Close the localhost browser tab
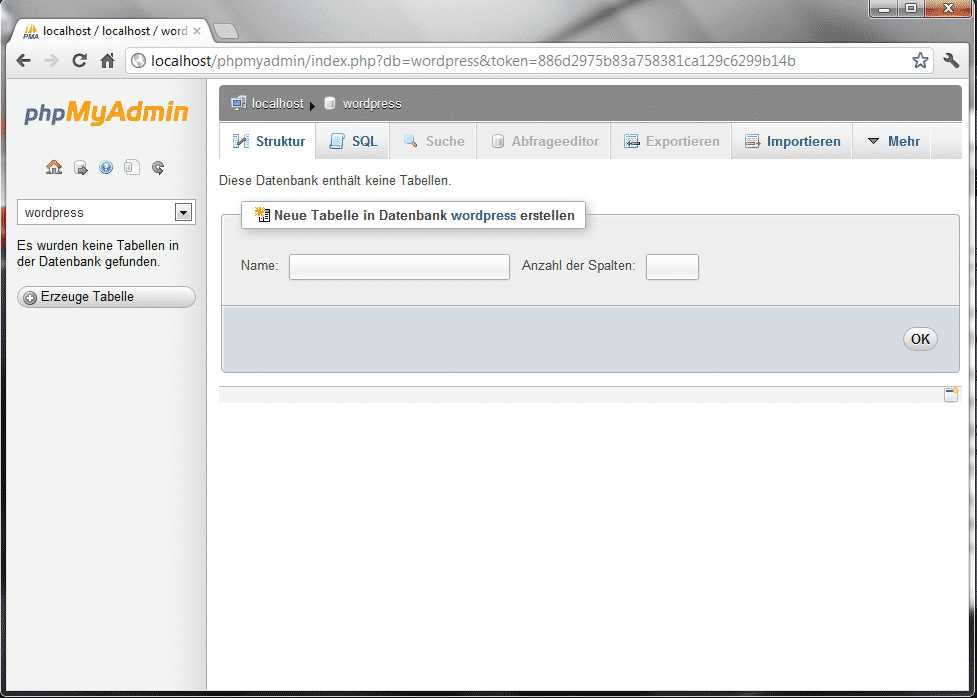 197,31
